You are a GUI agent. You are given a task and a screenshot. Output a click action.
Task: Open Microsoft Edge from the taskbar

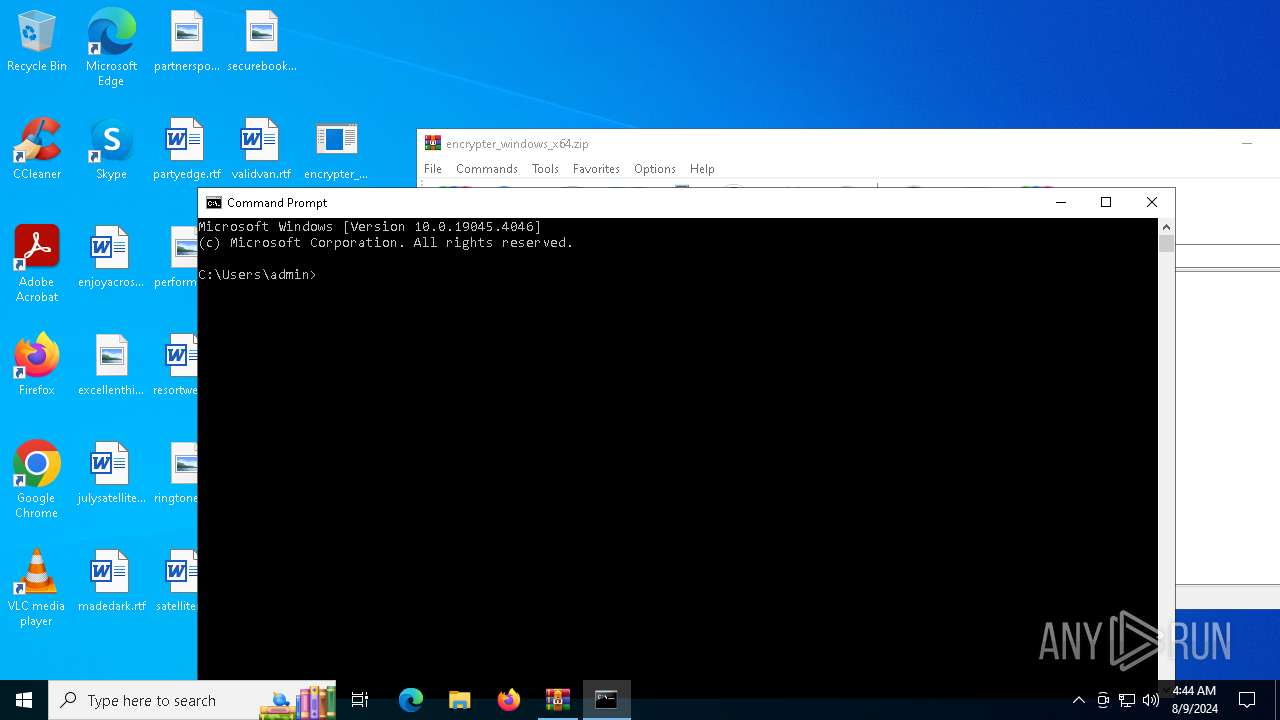(x=411, y=700)
